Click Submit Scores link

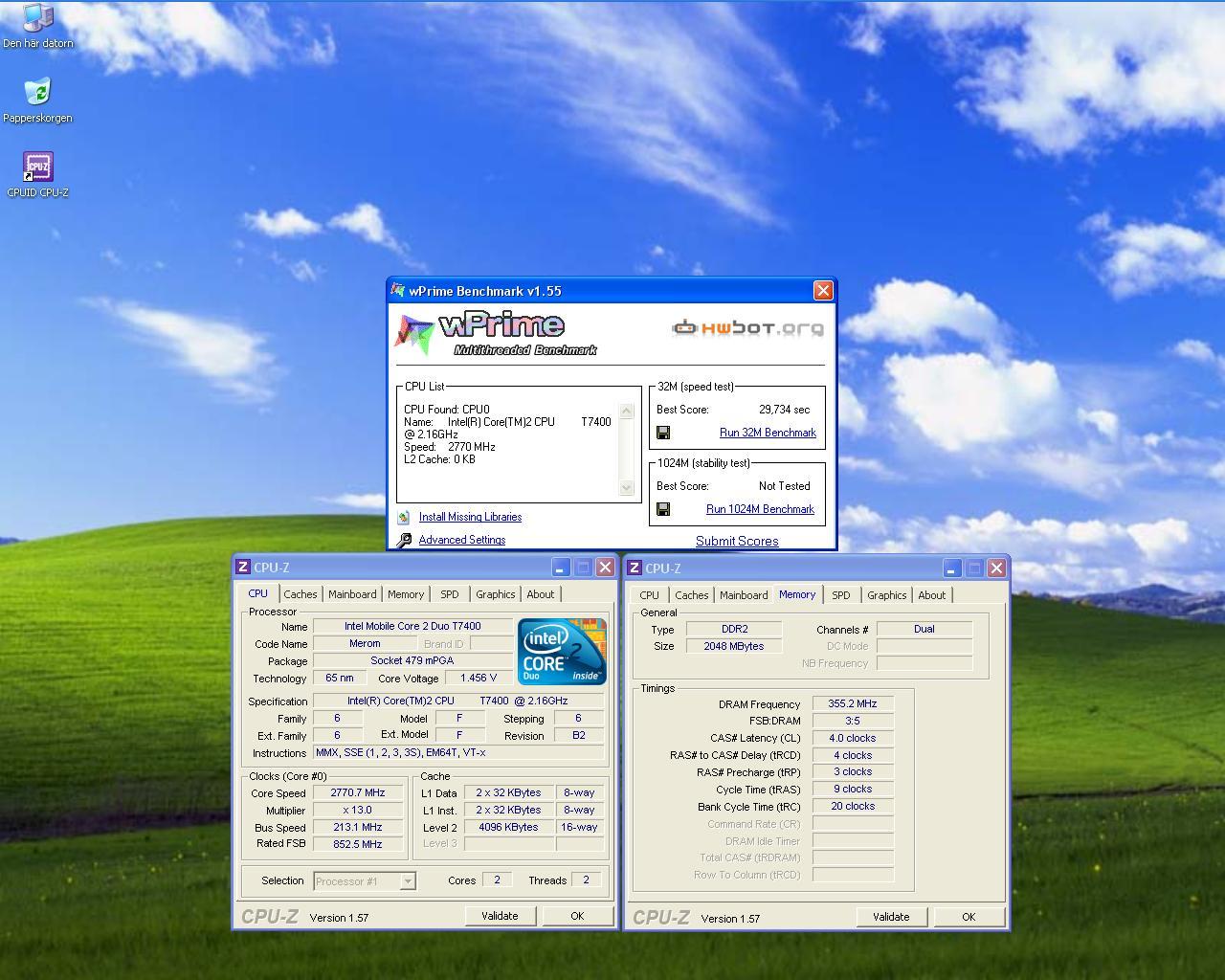[737, 541]
